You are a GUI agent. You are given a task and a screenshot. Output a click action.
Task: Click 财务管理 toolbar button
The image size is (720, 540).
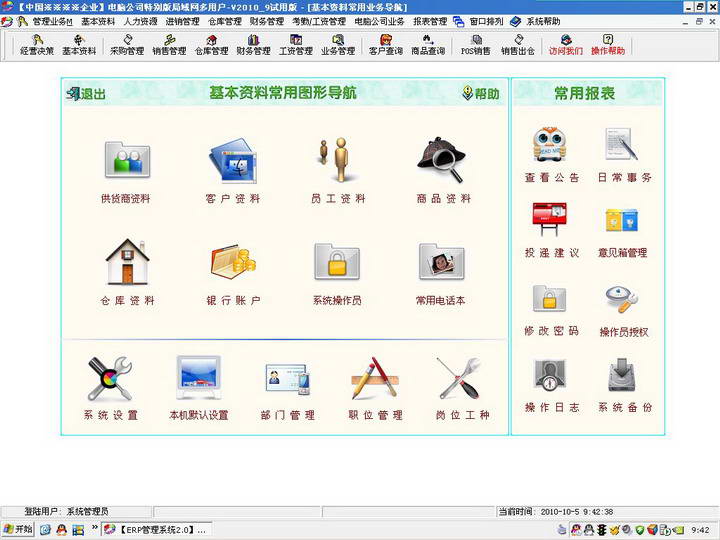[x=253, y=45]
